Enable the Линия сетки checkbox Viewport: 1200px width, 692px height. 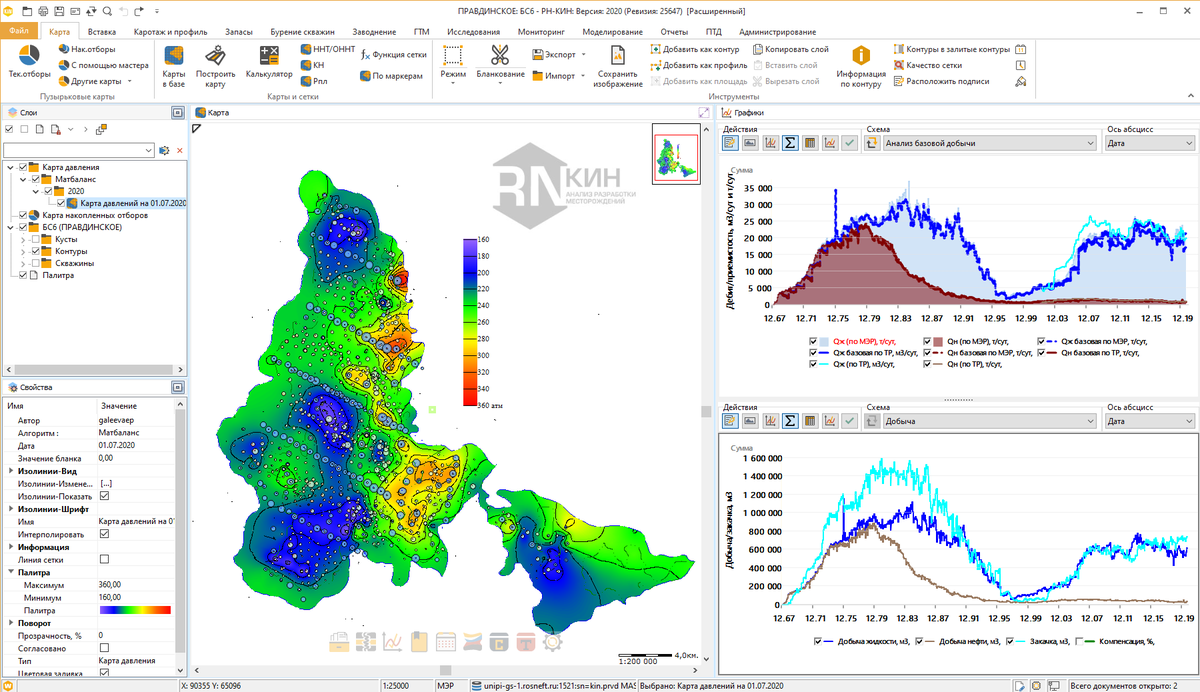pos(105,559)
